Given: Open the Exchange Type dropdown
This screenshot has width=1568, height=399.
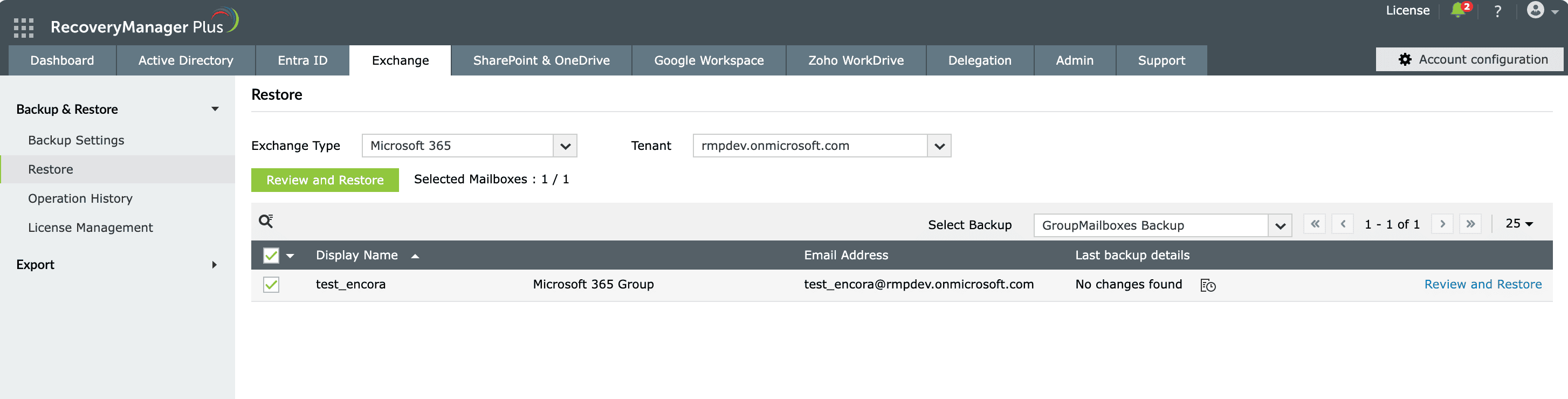Looking at the screenshot, I should tap(564, 146).
